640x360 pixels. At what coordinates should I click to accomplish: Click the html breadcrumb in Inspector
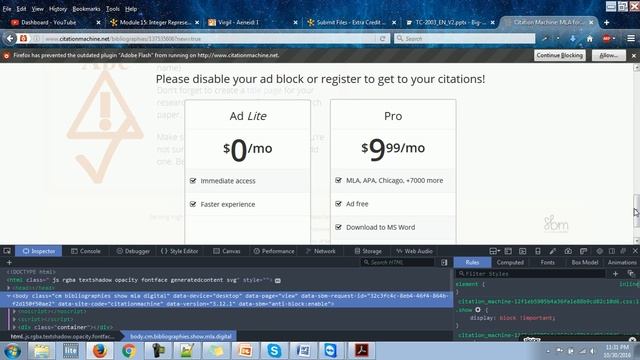(61, 336)
